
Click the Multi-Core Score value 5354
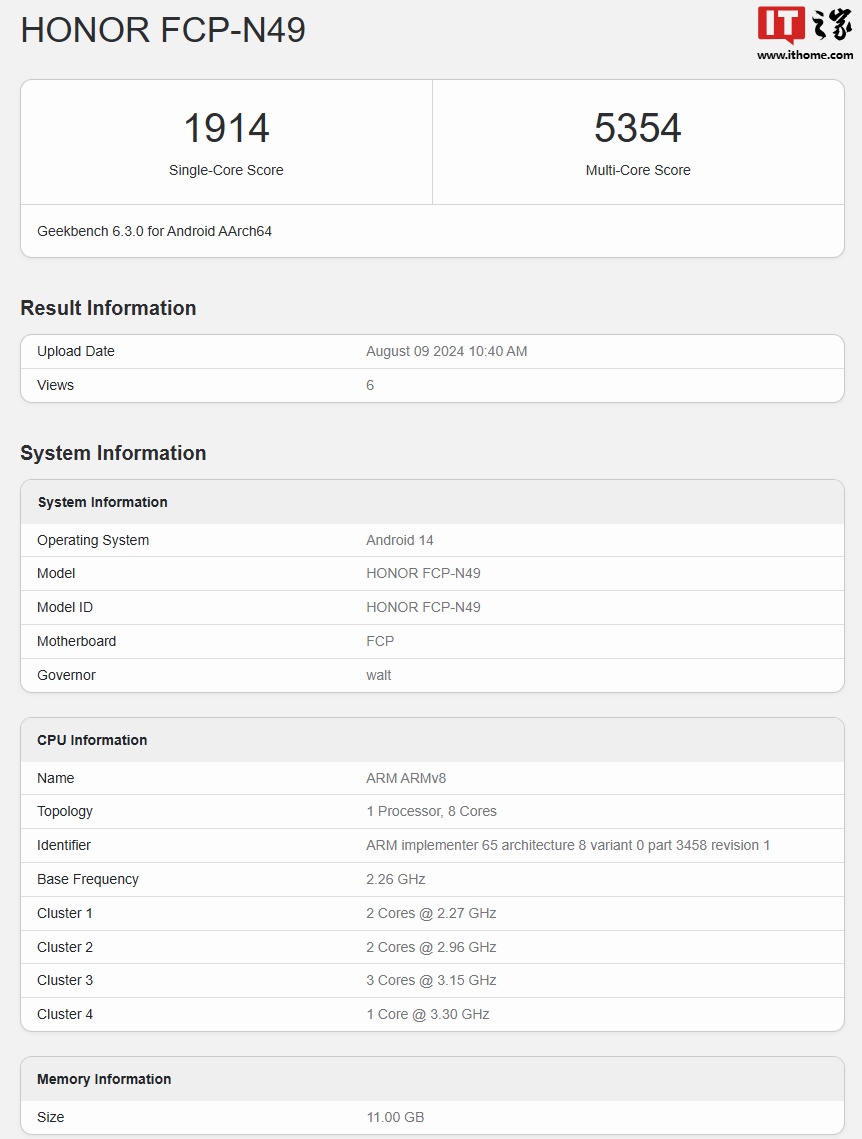click(x=638, y=127)
